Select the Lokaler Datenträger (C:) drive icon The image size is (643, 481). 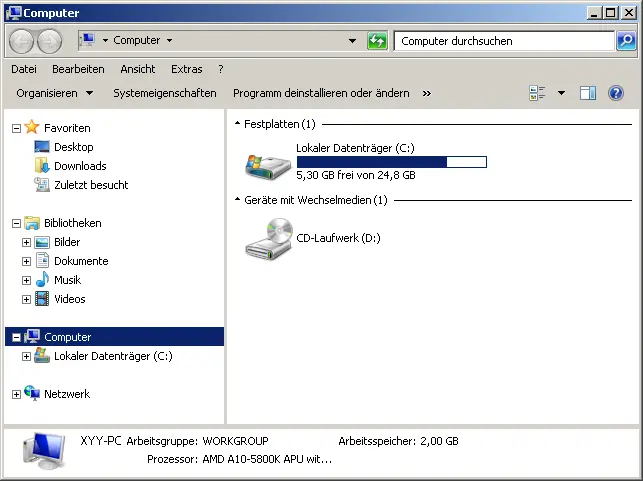[268, 163]
